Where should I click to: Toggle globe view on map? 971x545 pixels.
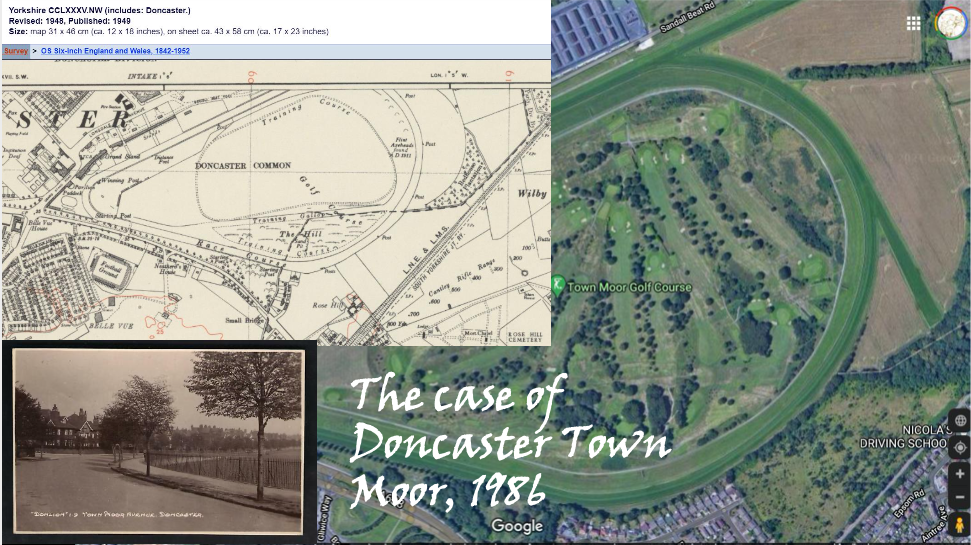click(x=959, y=421)
